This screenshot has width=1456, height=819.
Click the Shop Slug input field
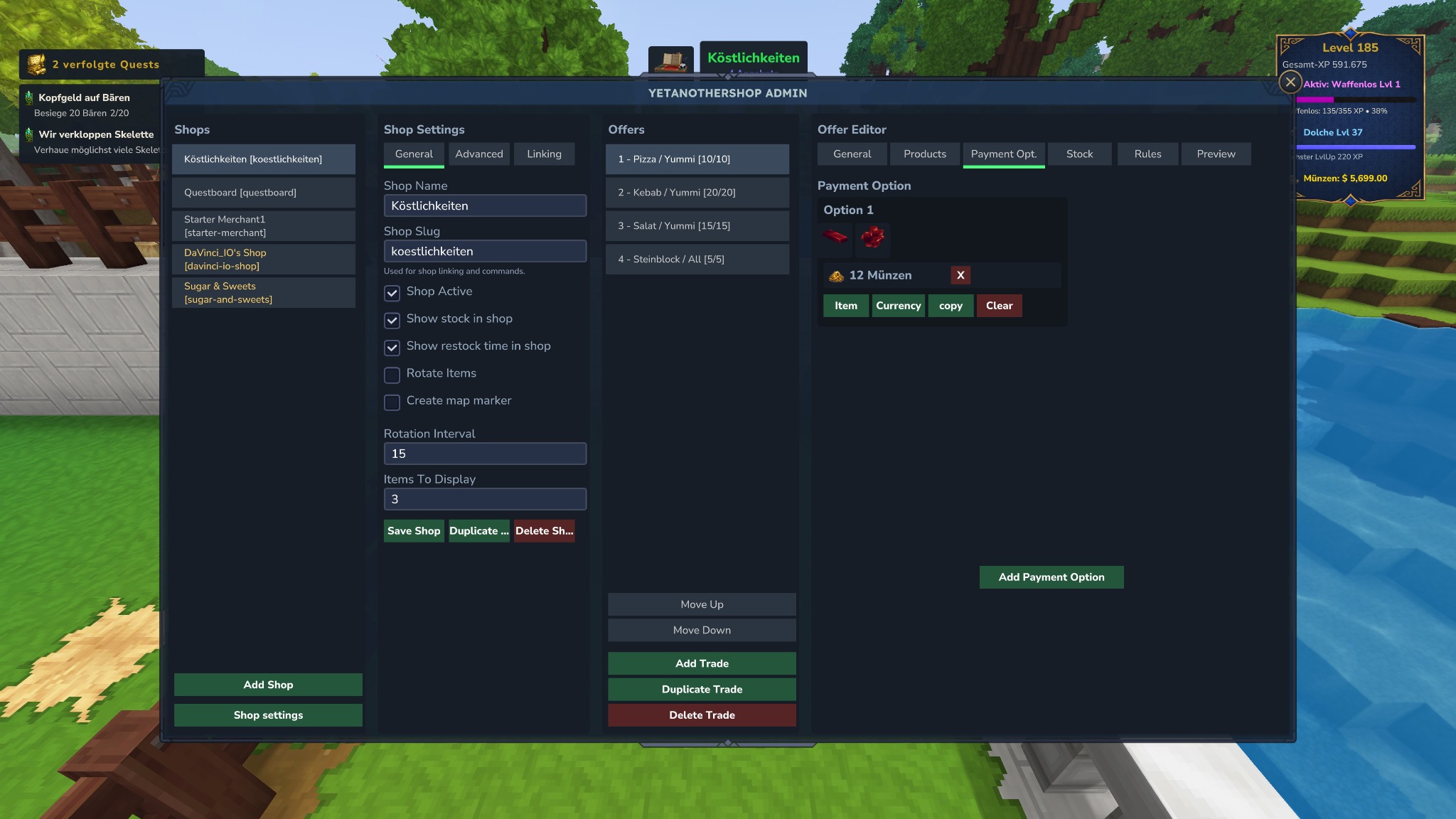(x=486, y=252)
